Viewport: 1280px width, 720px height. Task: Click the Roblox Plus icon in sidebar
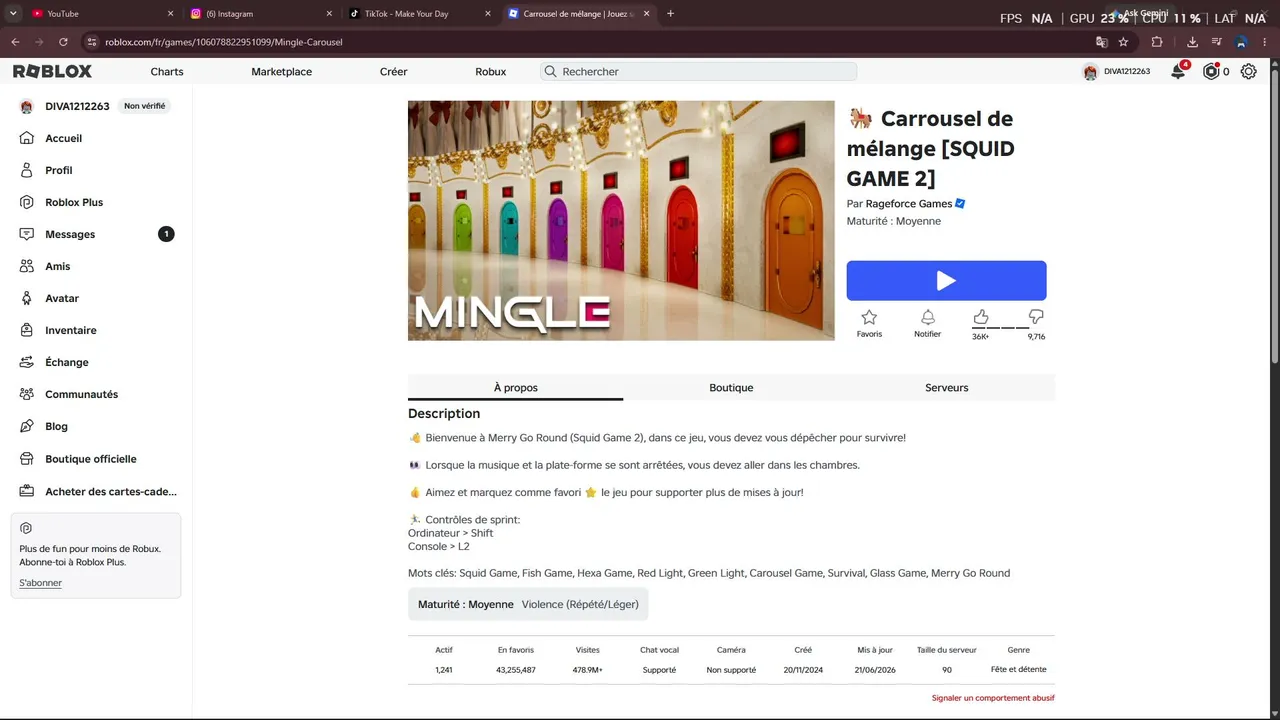tap(27, 202)
